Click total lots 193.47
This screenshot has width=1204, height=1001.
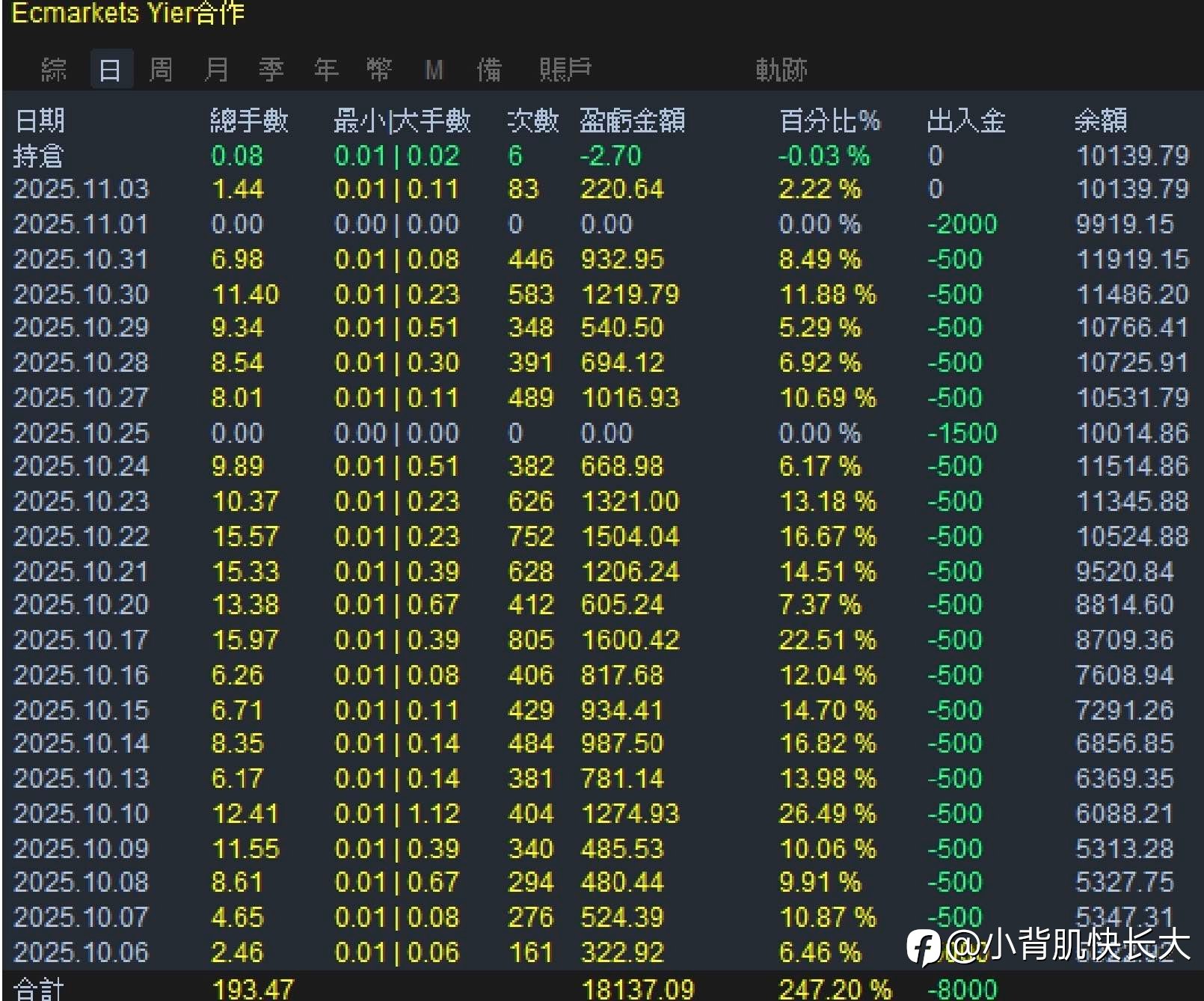[253, 989]
